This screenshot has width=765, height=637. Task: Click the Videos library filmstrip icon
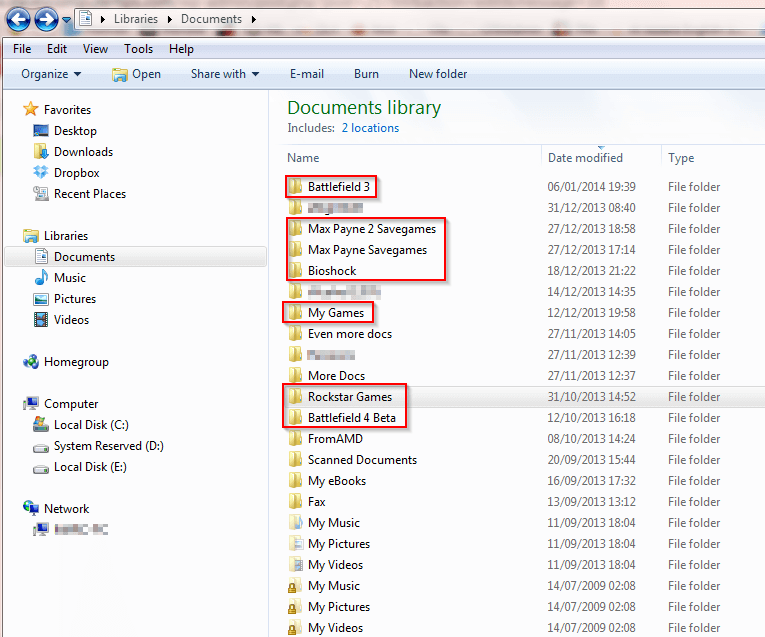[x=41, y=319]
